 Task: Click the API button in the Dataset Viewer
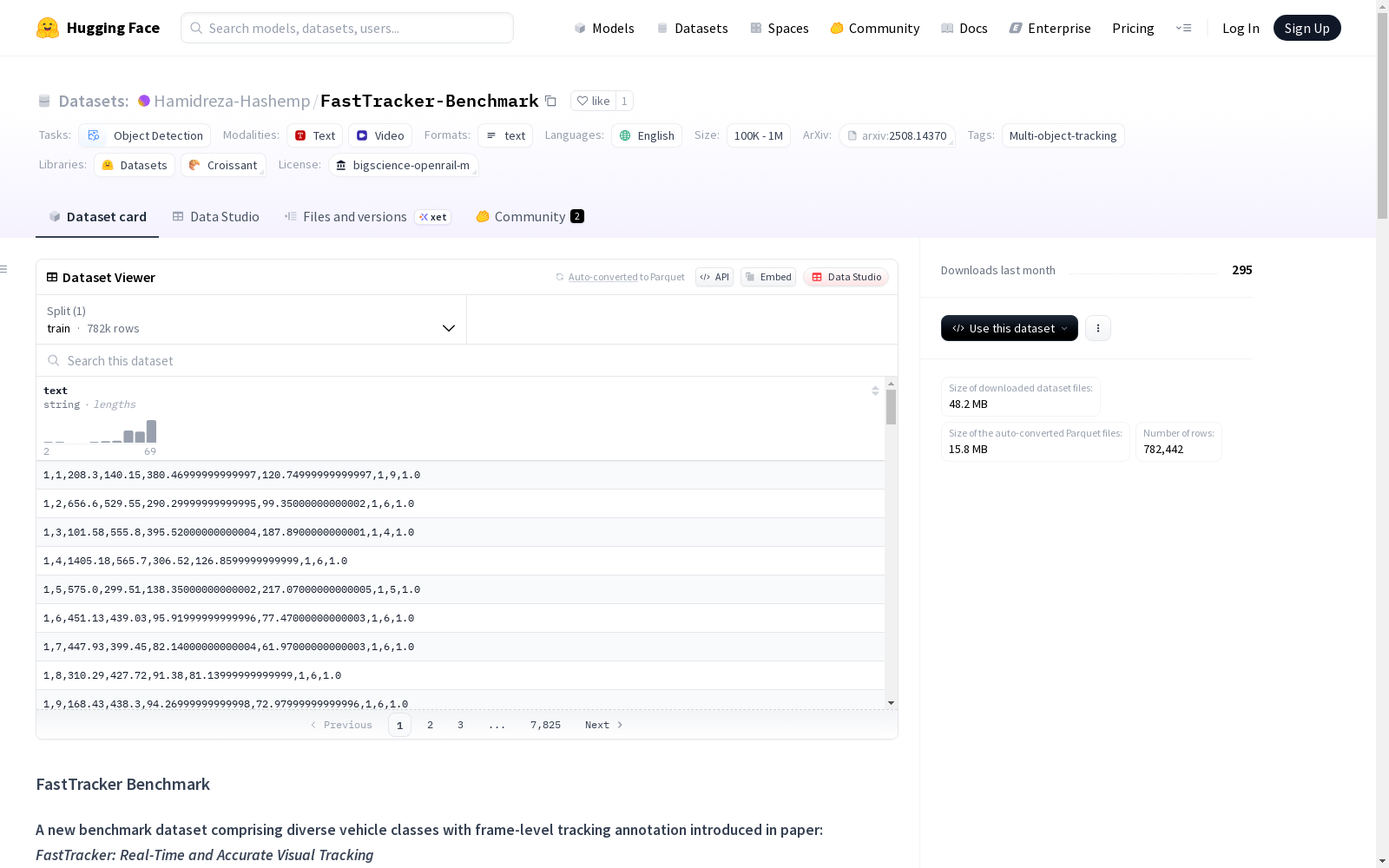(714, 277)
